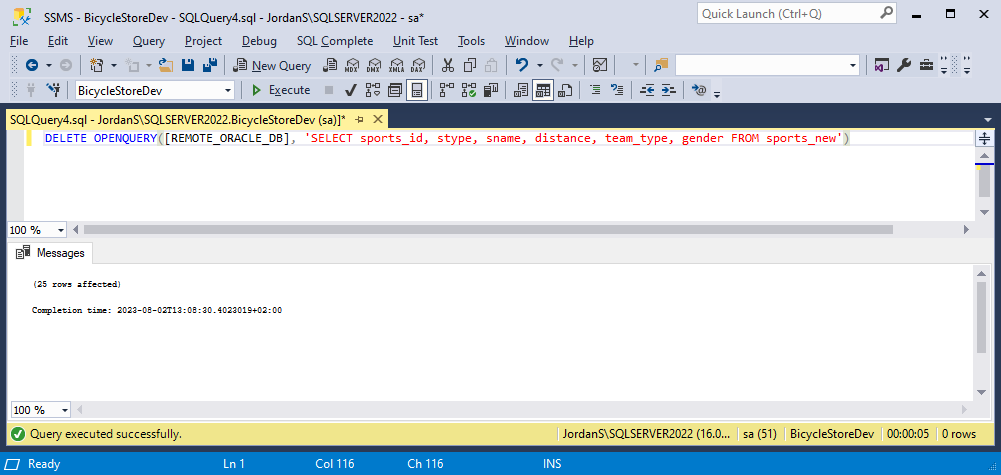
Task: Open the Visual Studio window icon
Action: coord(882,65)
